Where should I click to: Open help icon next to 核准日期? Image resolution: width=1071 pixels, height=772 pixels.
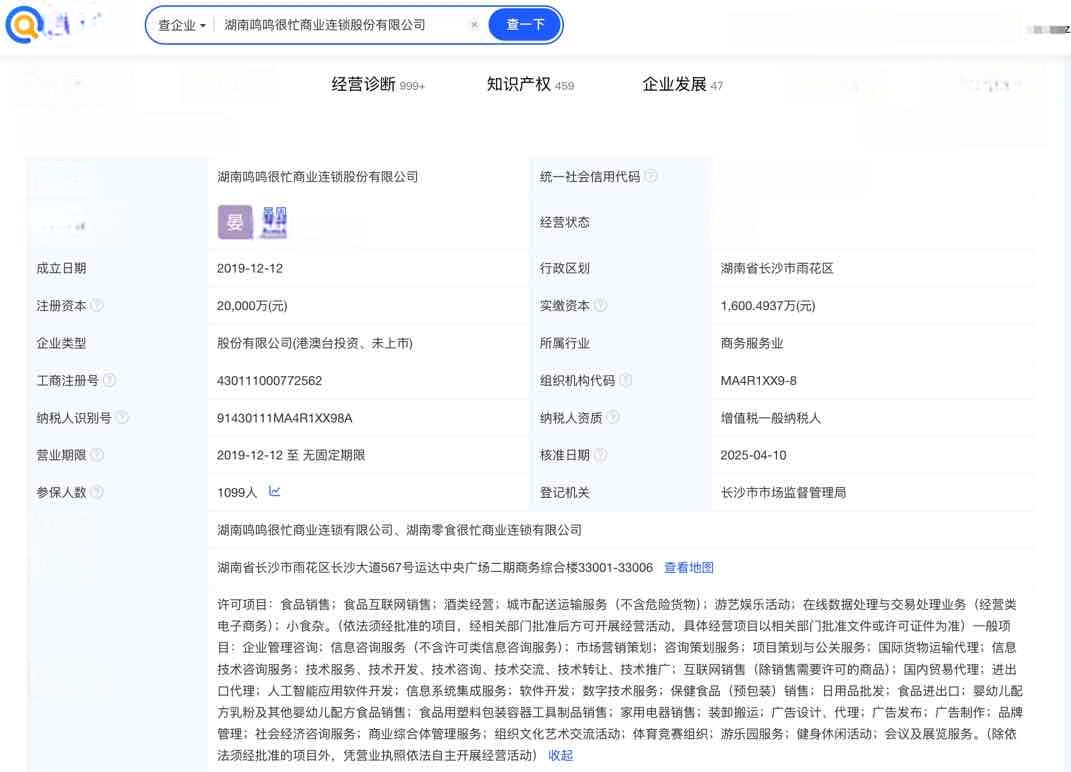click(x=600, y=454)
